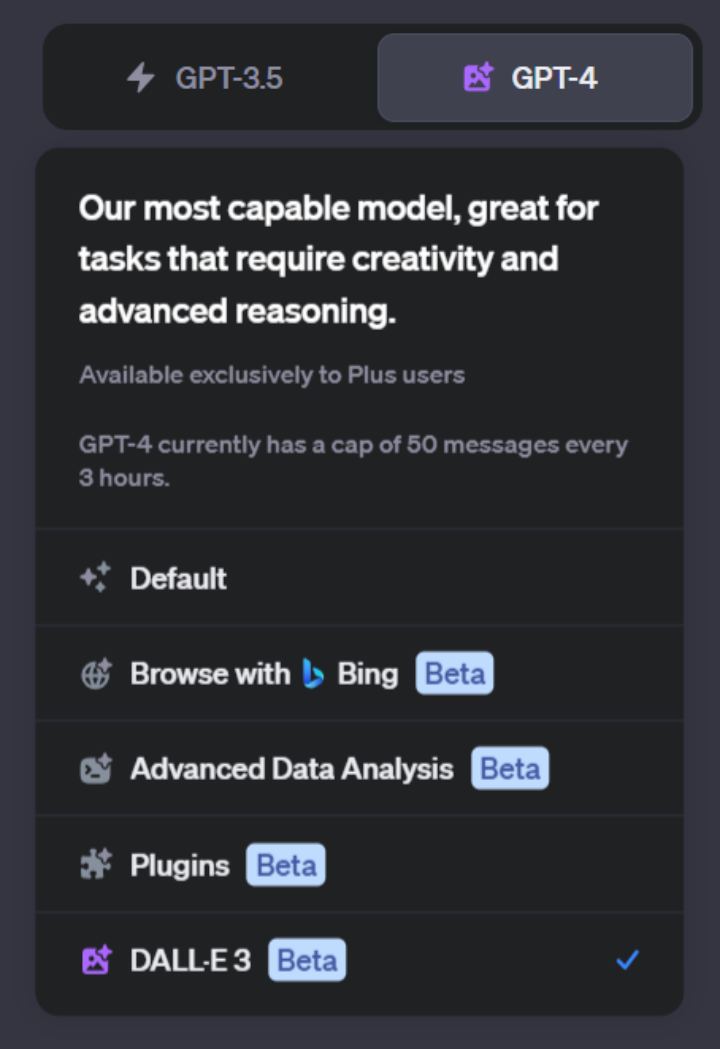Click Beta badge beside Advanced Data Analysis
This screenshot has height=1049, width=720.
coord(510,769)
